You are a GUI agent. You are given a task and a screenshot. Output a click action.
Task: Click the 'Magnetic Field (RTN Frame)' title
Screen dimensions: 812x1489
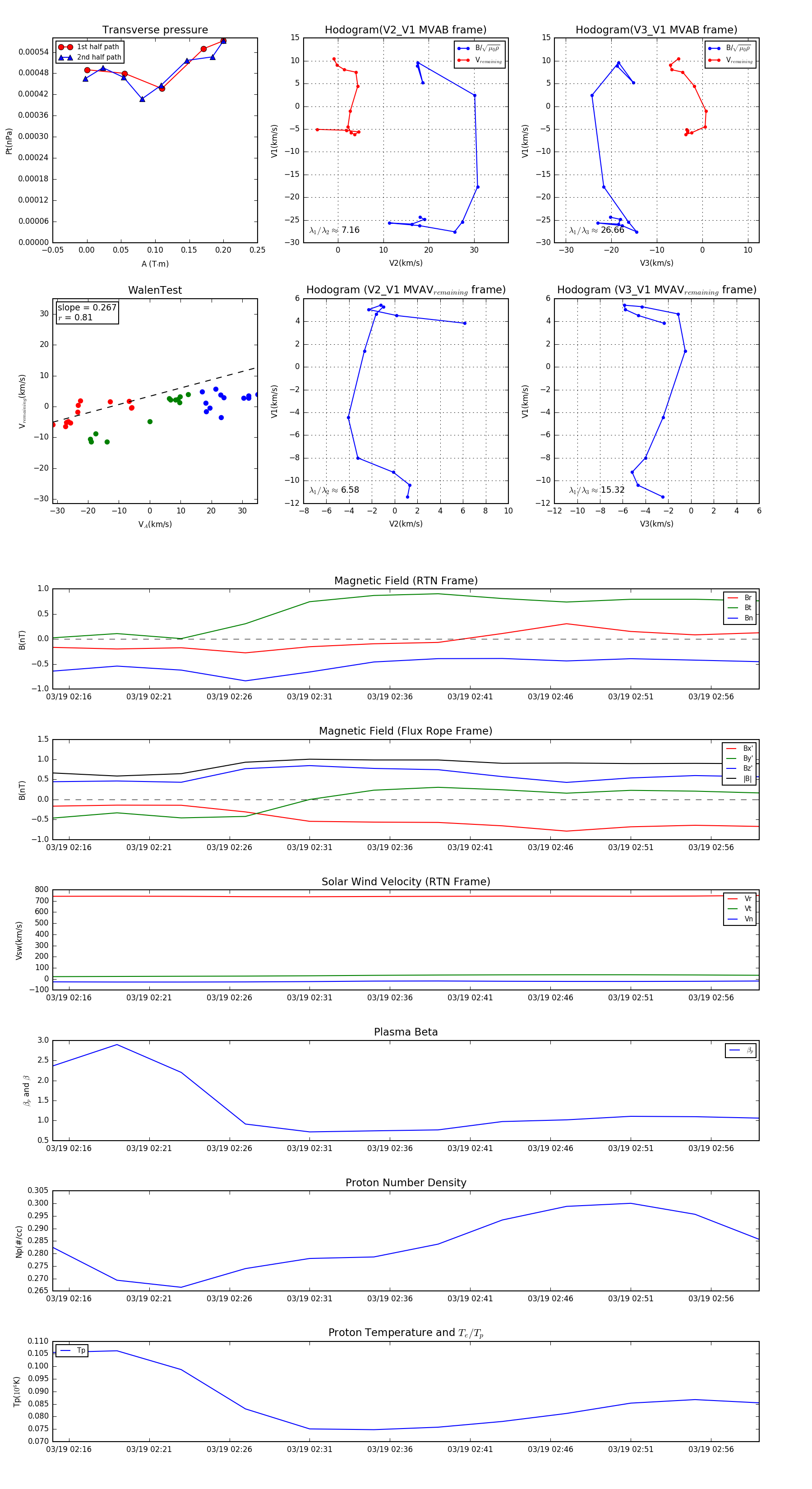406,581
